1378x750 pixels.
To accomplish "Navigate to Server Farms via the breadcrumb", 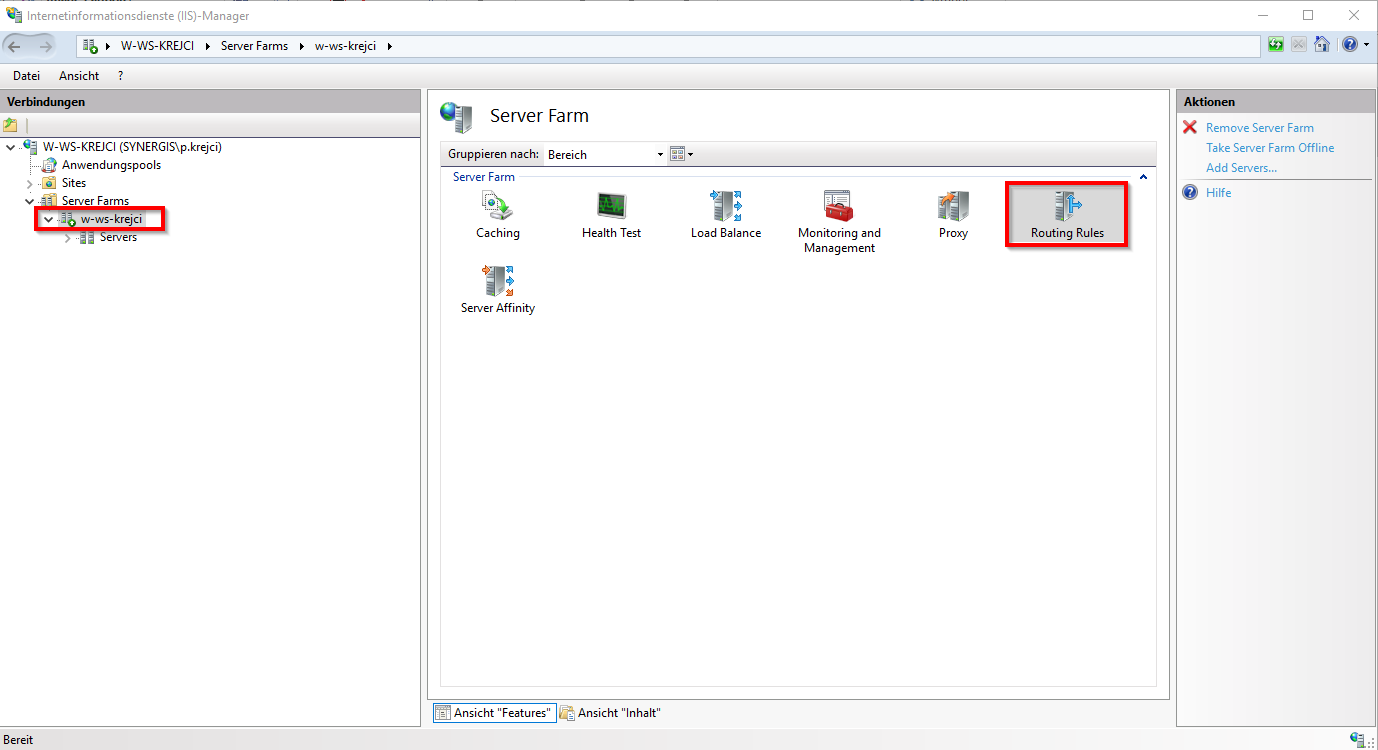I will [254, 45].
